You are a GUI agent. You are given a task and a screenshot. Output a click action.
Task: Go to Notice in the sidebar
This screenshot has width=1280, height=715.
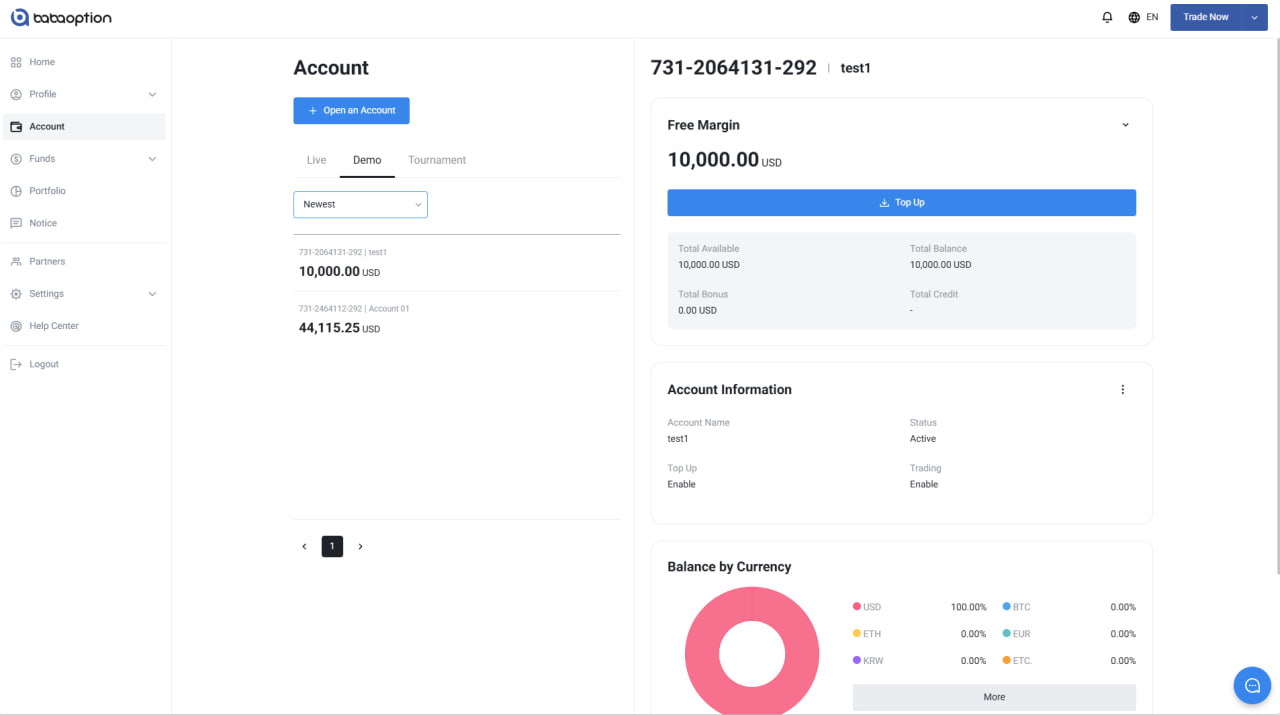coord(43,223)
